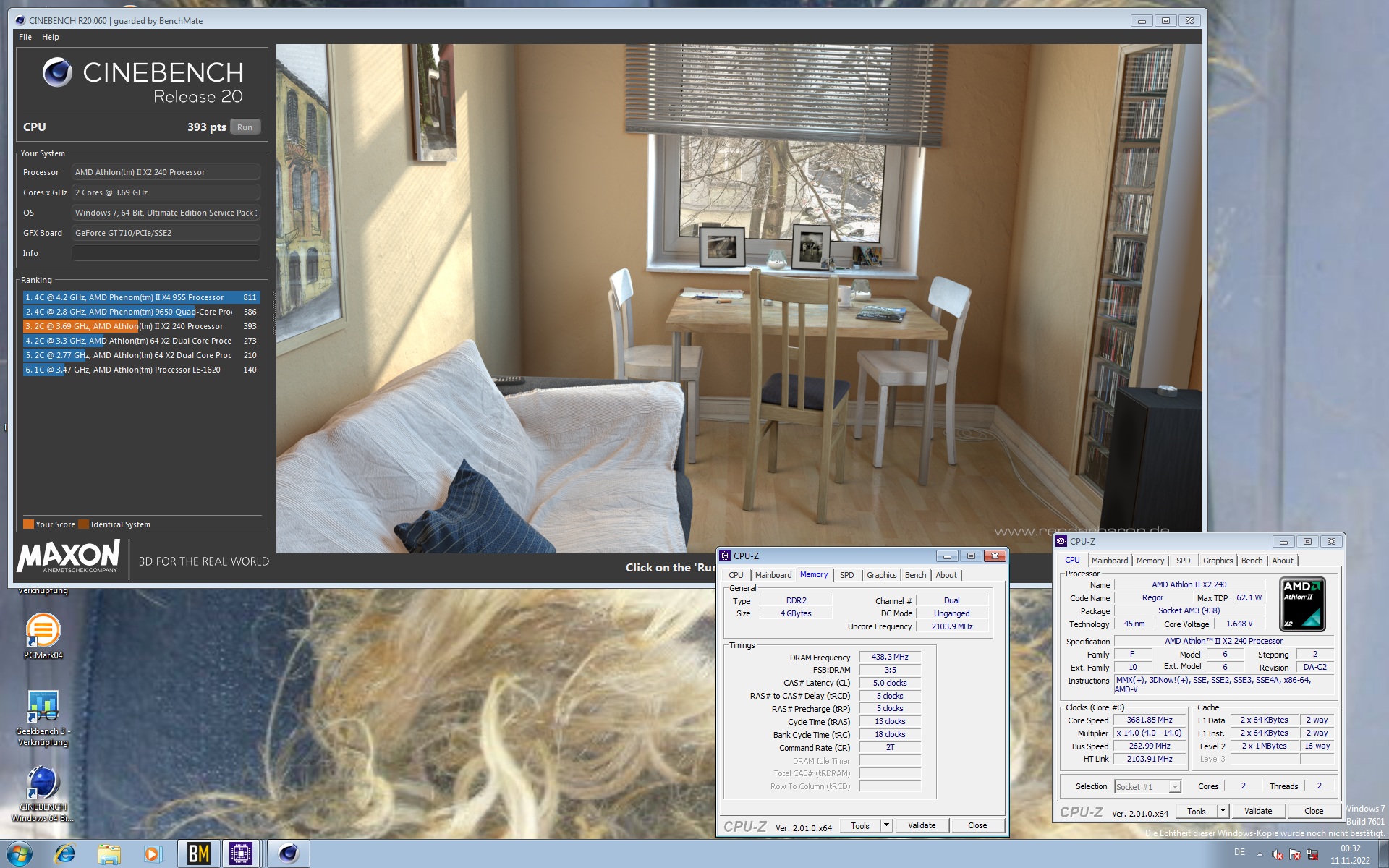Click Core Speed value 3681.85 MHz
This screenshot has width=1389, height=868.
point(1150,720)
